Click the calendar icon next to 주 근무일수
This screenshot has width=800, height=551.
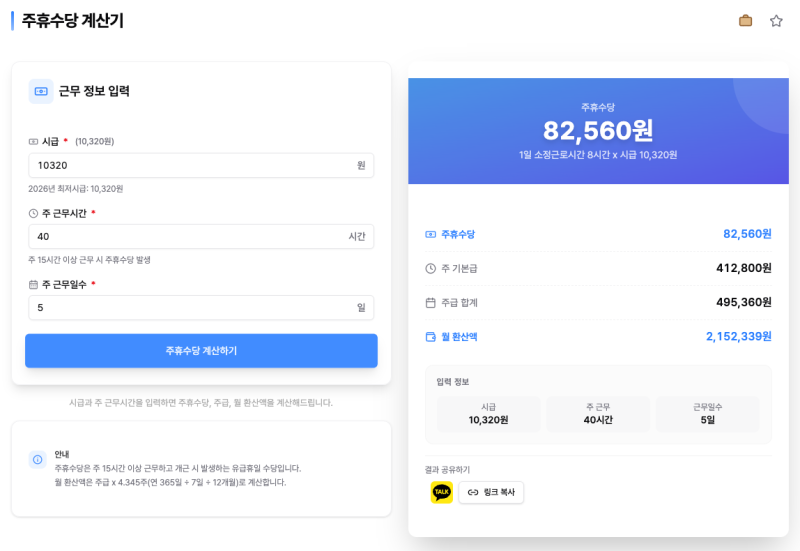(x=33, y=284)
